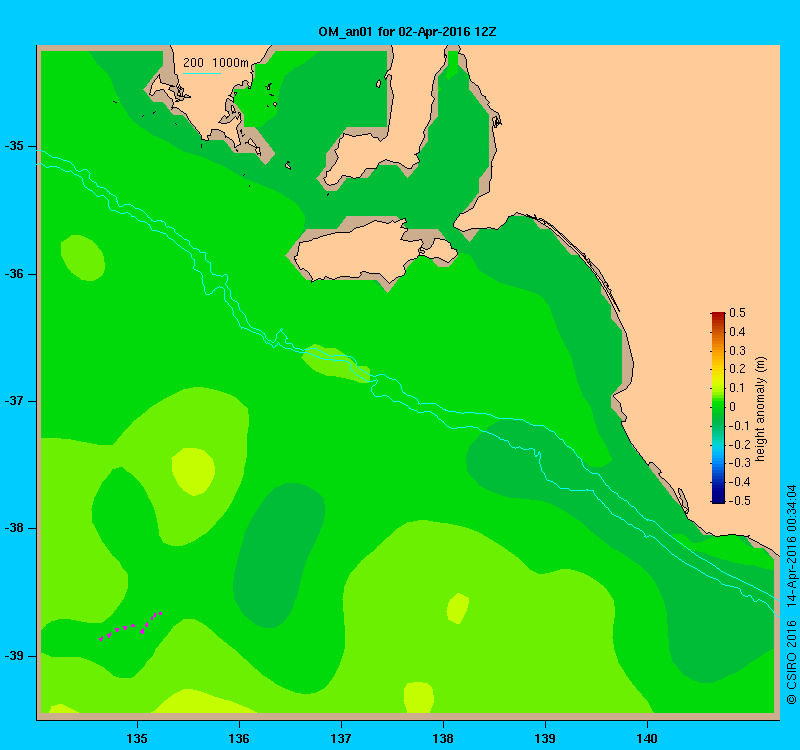Screen dimensions: 800x750
Task: Click latitude label '-35' on left axis
Action: (x=14, y=146)
